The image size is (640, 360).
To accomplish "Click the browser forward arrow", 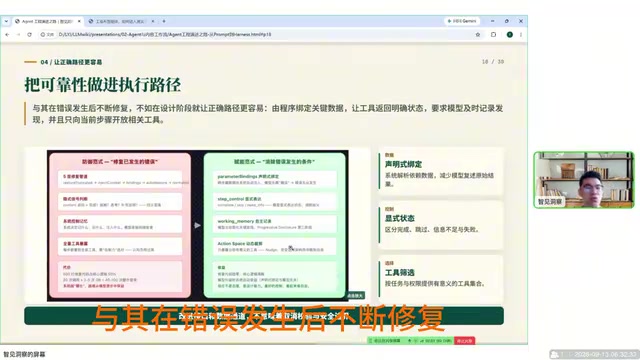I will [x=18, y=35].
